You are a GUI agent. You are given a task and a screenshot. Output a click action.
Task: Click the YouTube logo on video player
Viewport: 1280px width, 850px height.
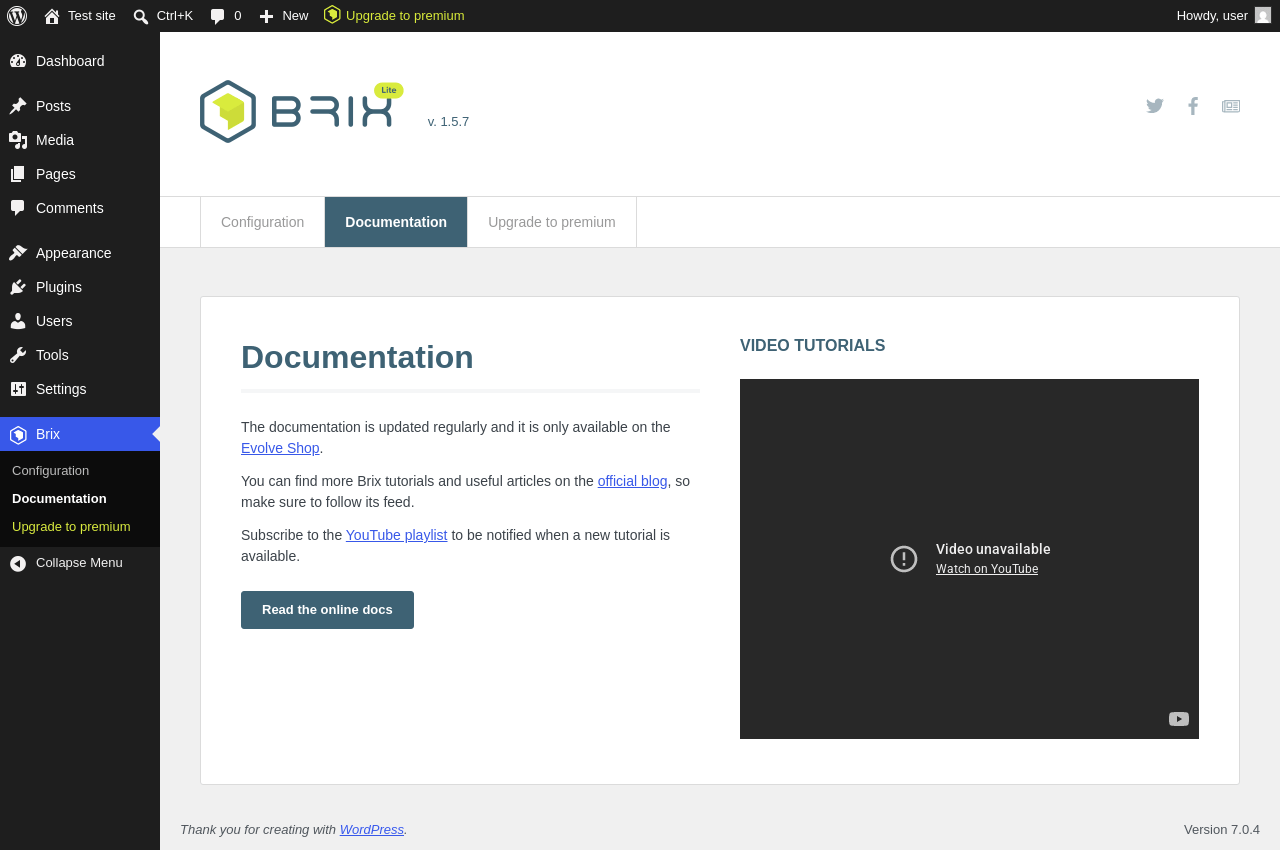click(x=1179, y=719)
